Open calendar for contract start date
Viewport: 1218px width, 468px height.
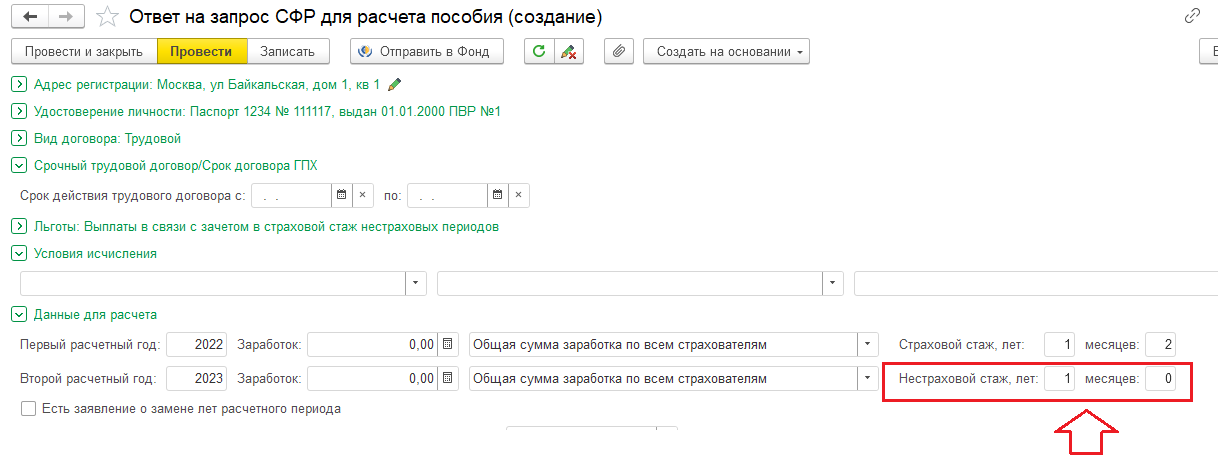(341, 195)
